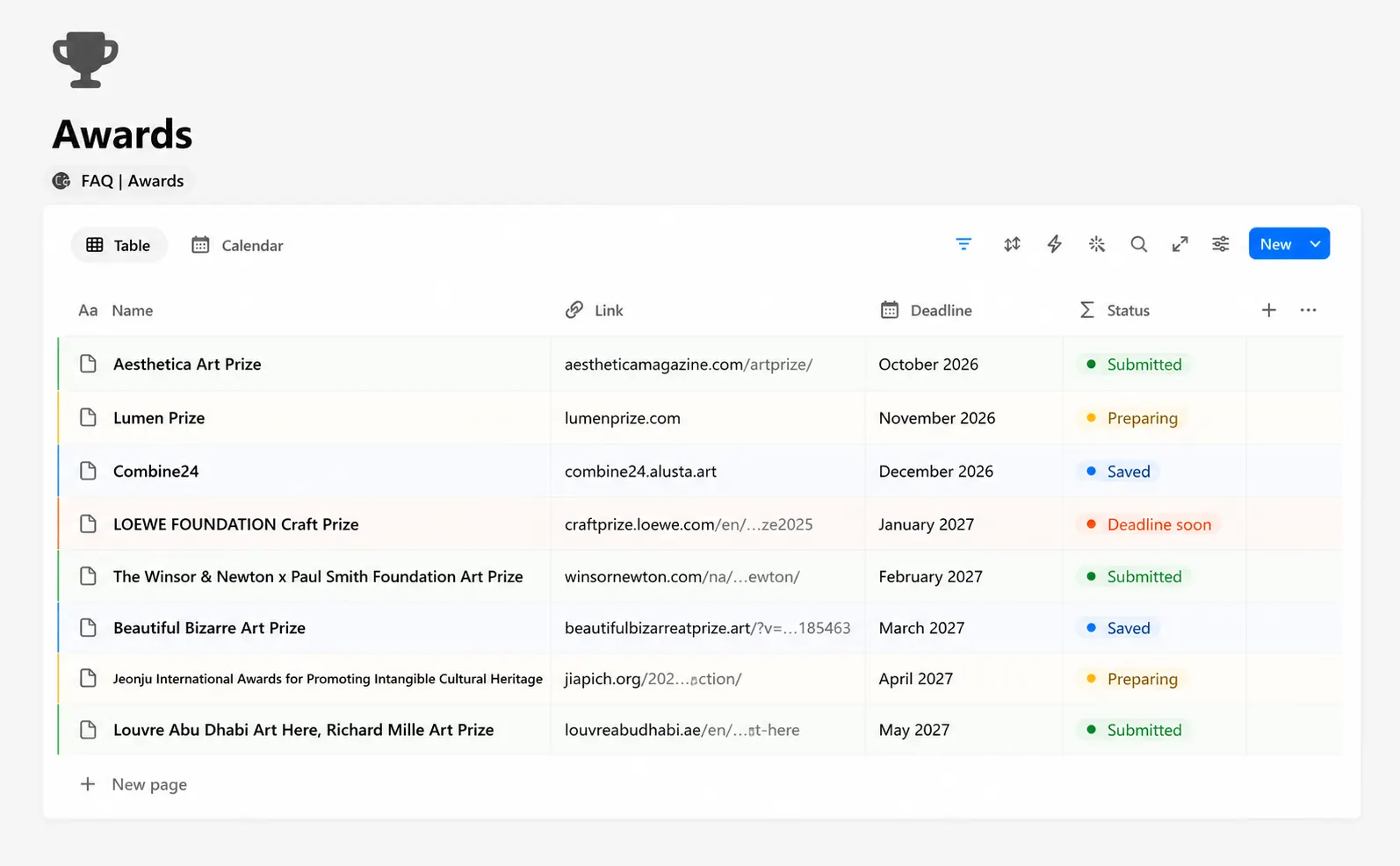1400x866 pixels.
Task: Click page icon of Combine24 row
Action: click(88, 471)
